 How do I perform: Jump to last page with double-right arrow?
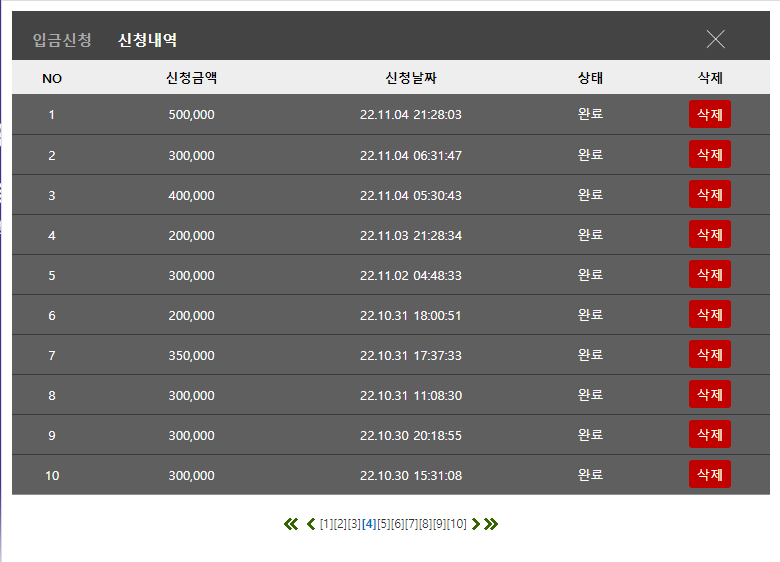[491, 524]
